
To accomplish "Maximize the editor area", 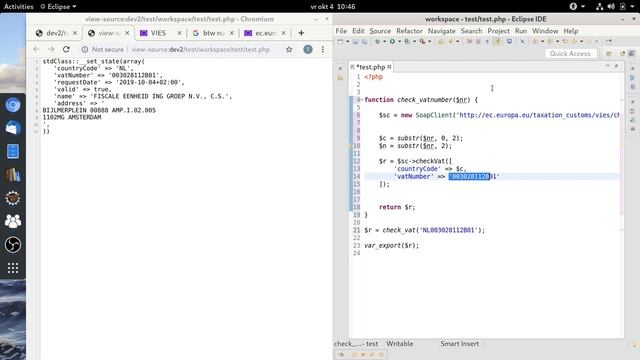I will tap(616, 66).
